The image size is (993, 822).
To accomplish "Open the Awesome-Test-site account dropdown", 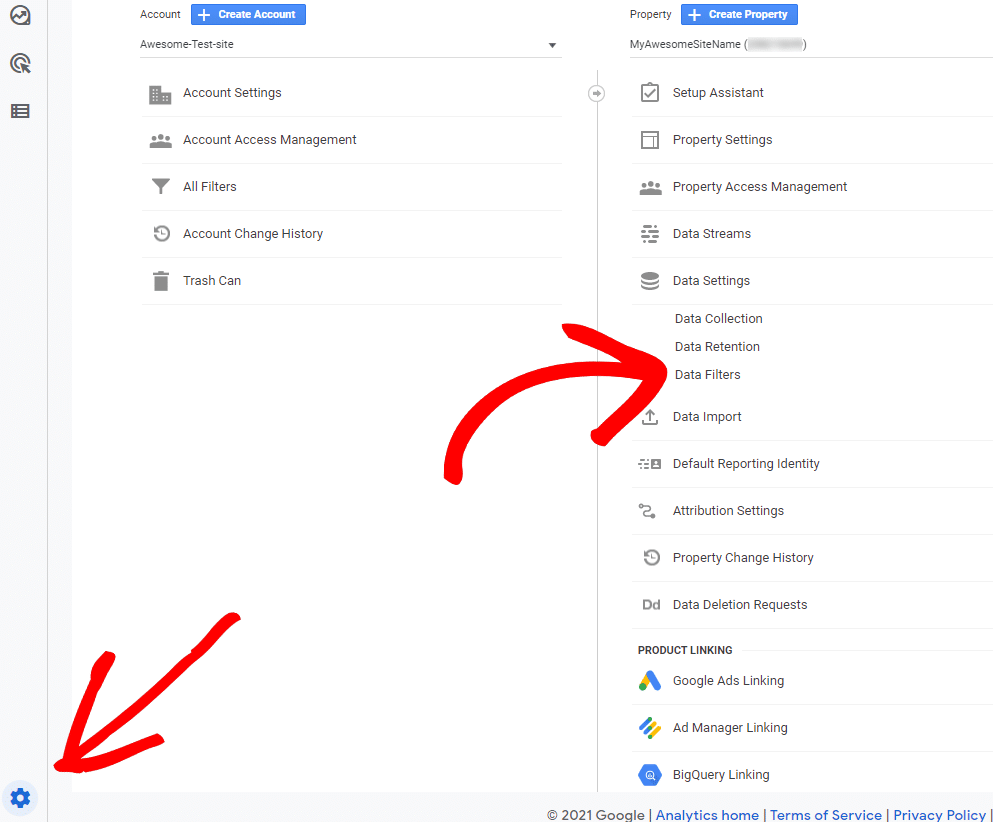I will (350, 44).
